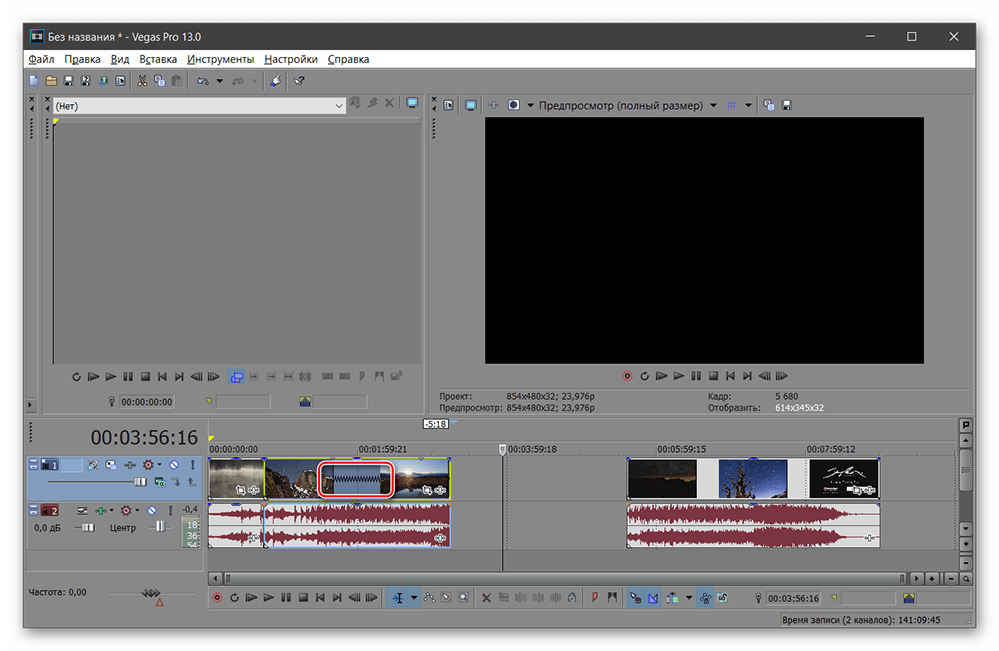The width and height of the screenshot is (999, 651).
Task: Expand audio track 2 automation settings arrow
Action: click(x=138, y=510)
